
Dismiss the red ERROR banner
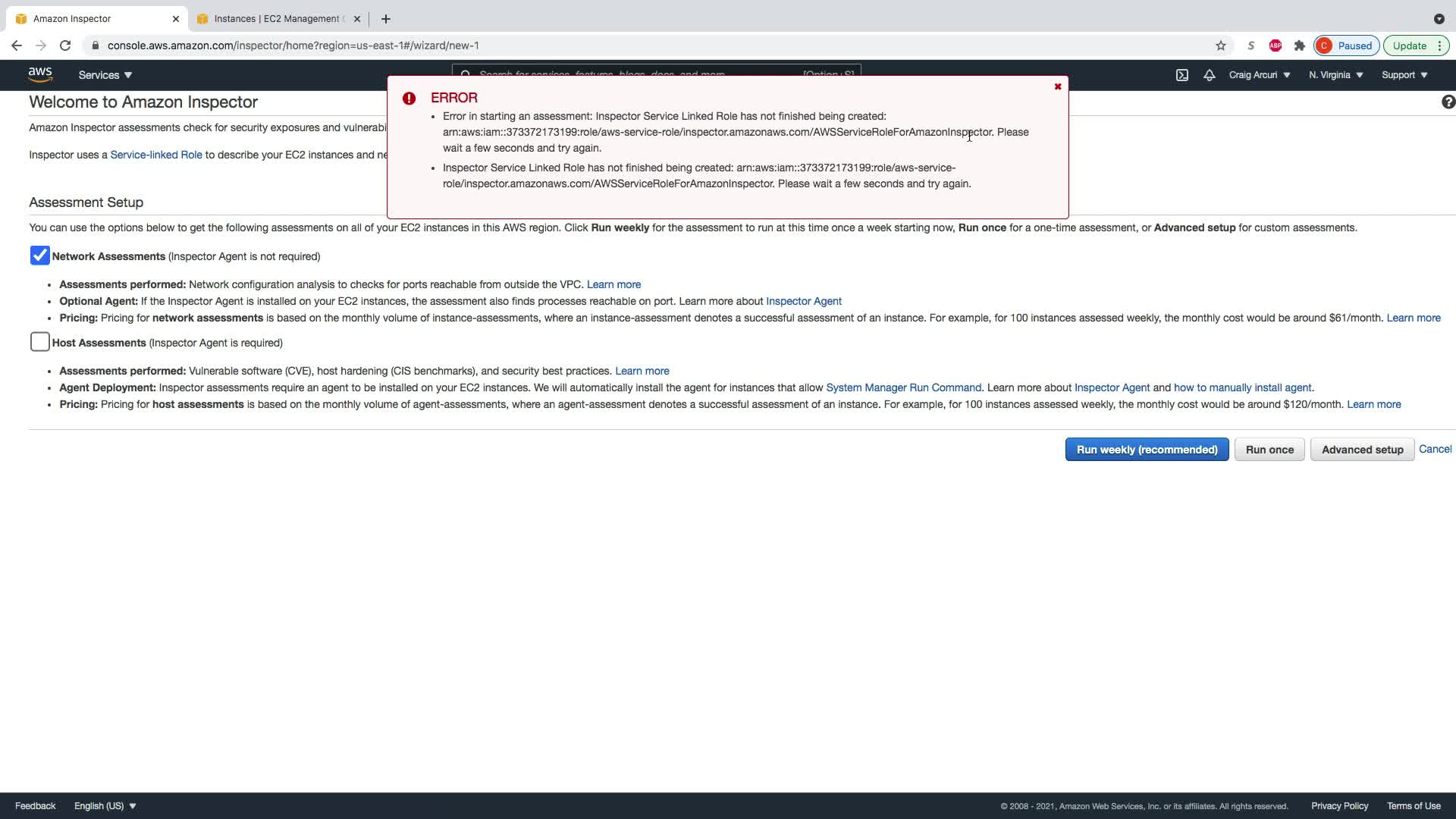tap(1058, 86)
